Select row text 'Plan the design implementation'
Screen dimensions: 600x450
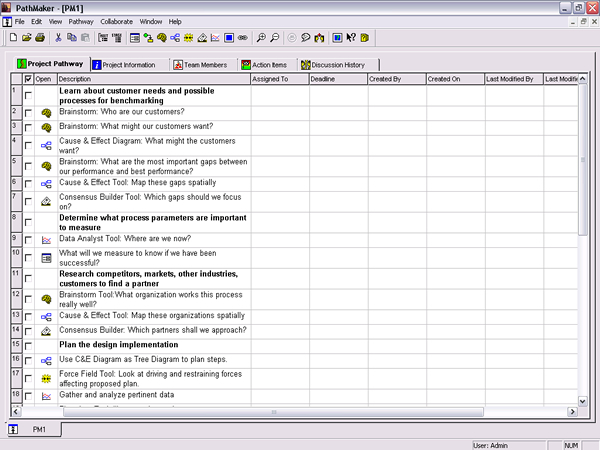(119, 345)
